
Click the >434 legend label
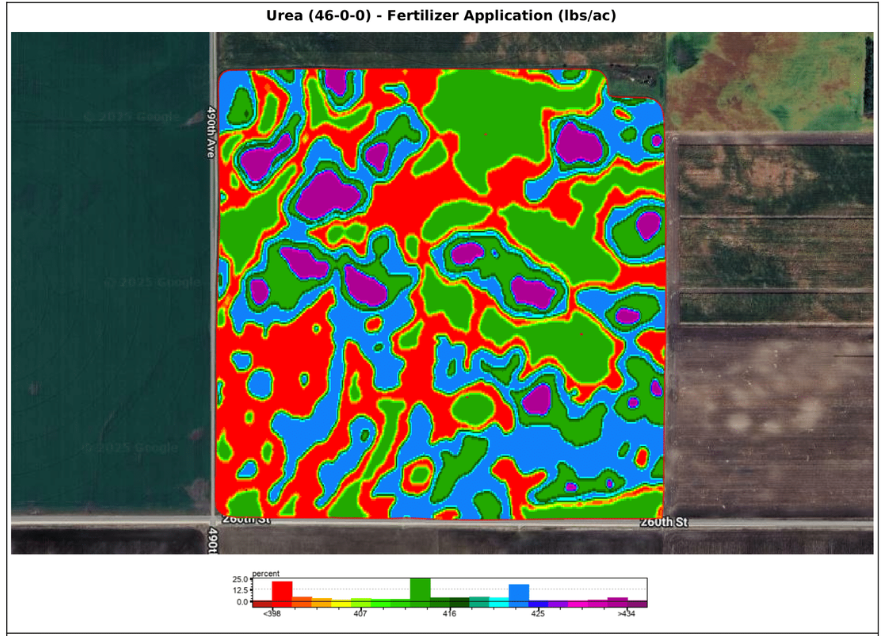click(626, 614)
